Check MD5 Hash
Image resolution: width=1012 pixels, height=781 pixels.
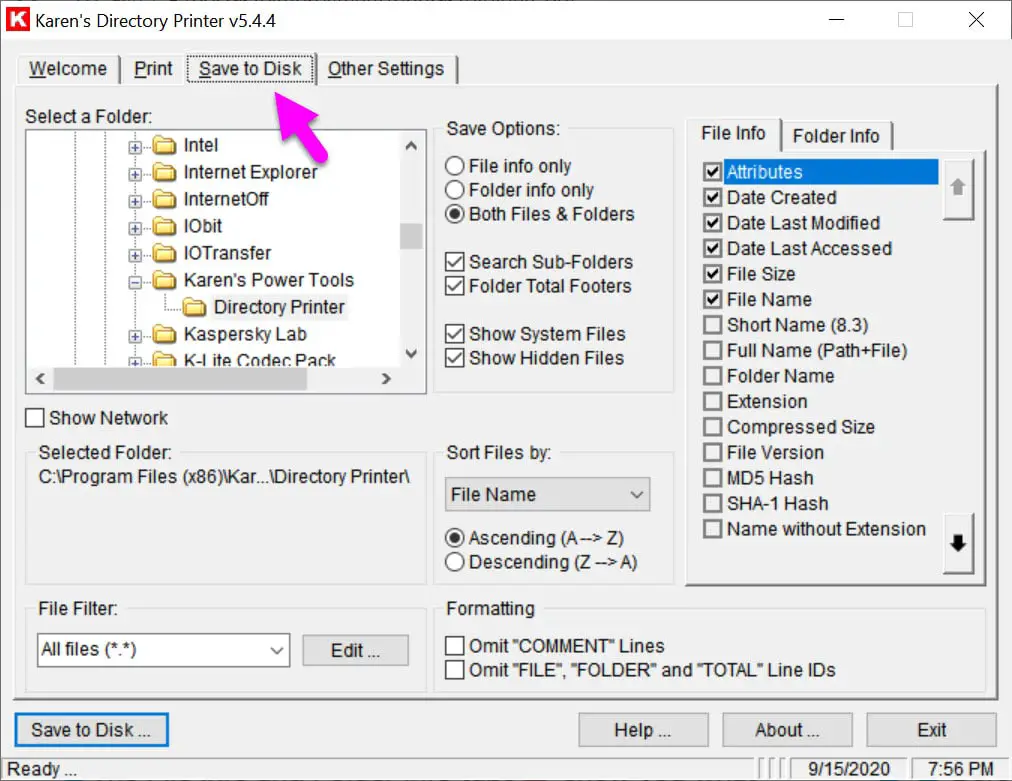[x=713, y=478]
